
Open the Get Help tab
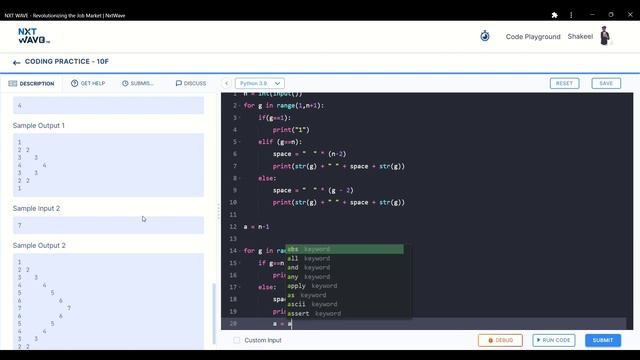(88, 83)
